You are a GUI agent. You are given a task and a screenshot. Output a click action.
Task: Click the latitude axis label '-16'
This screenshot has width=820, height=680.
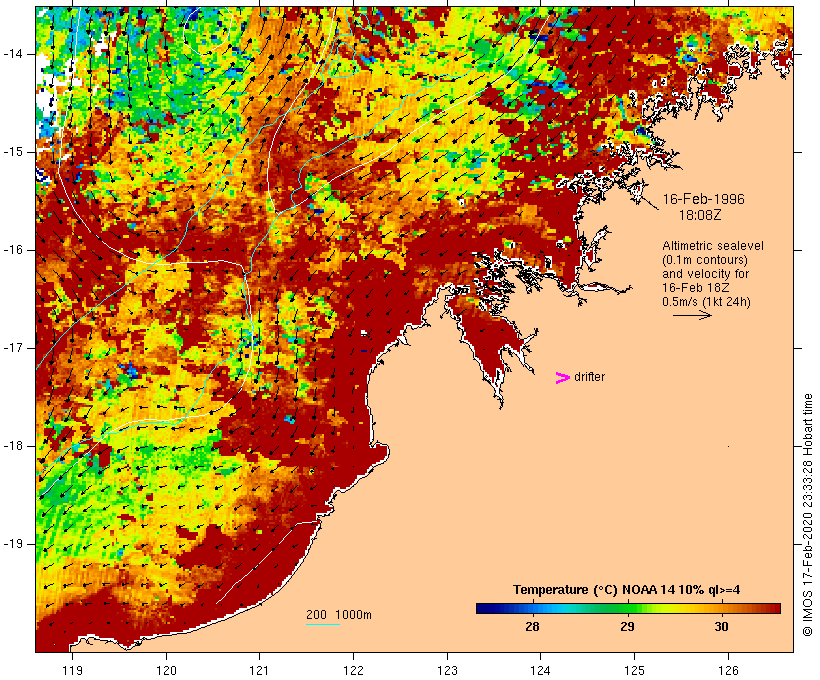(13, 250)
